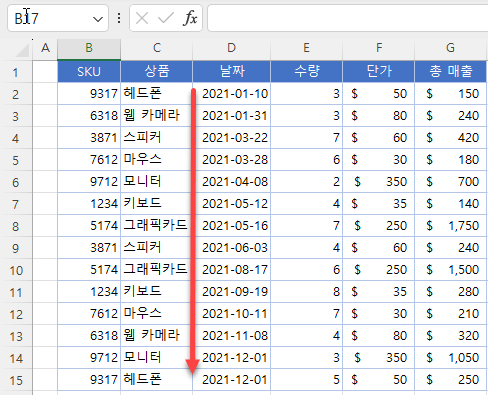
Task: Click the SKU 9712 cell in row 14
Action: [x=89, y=358]
